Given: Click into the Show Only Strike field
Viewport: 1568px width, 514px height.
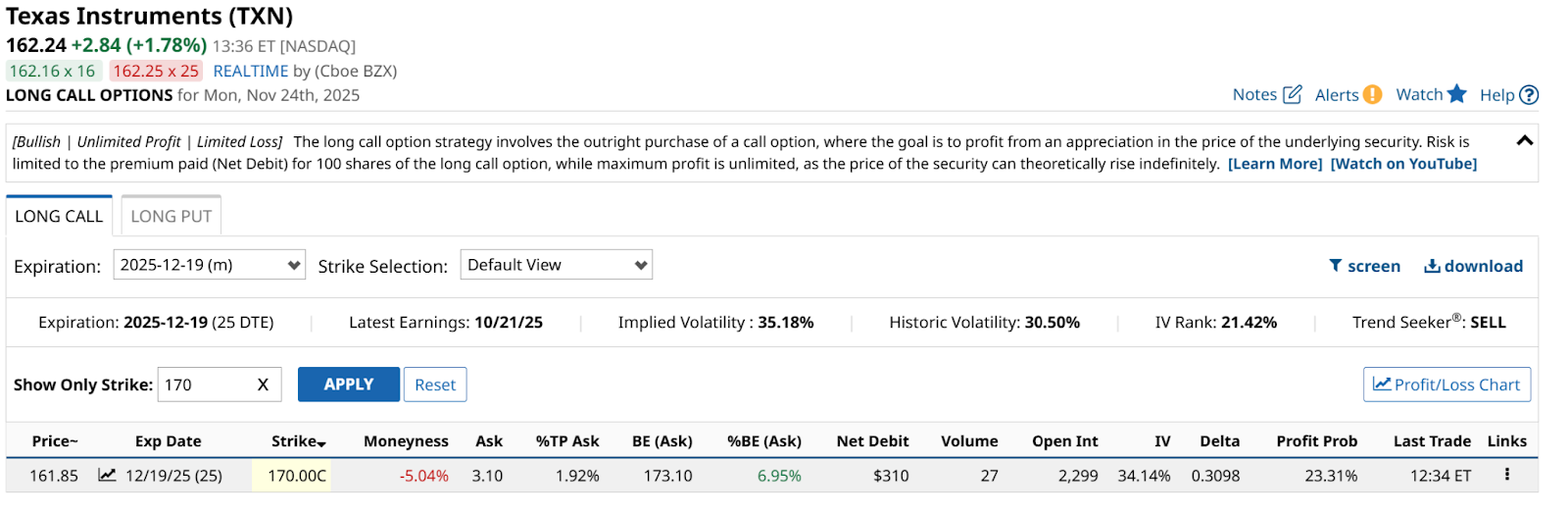Looking at the screenshot, I should click(204, 385).
